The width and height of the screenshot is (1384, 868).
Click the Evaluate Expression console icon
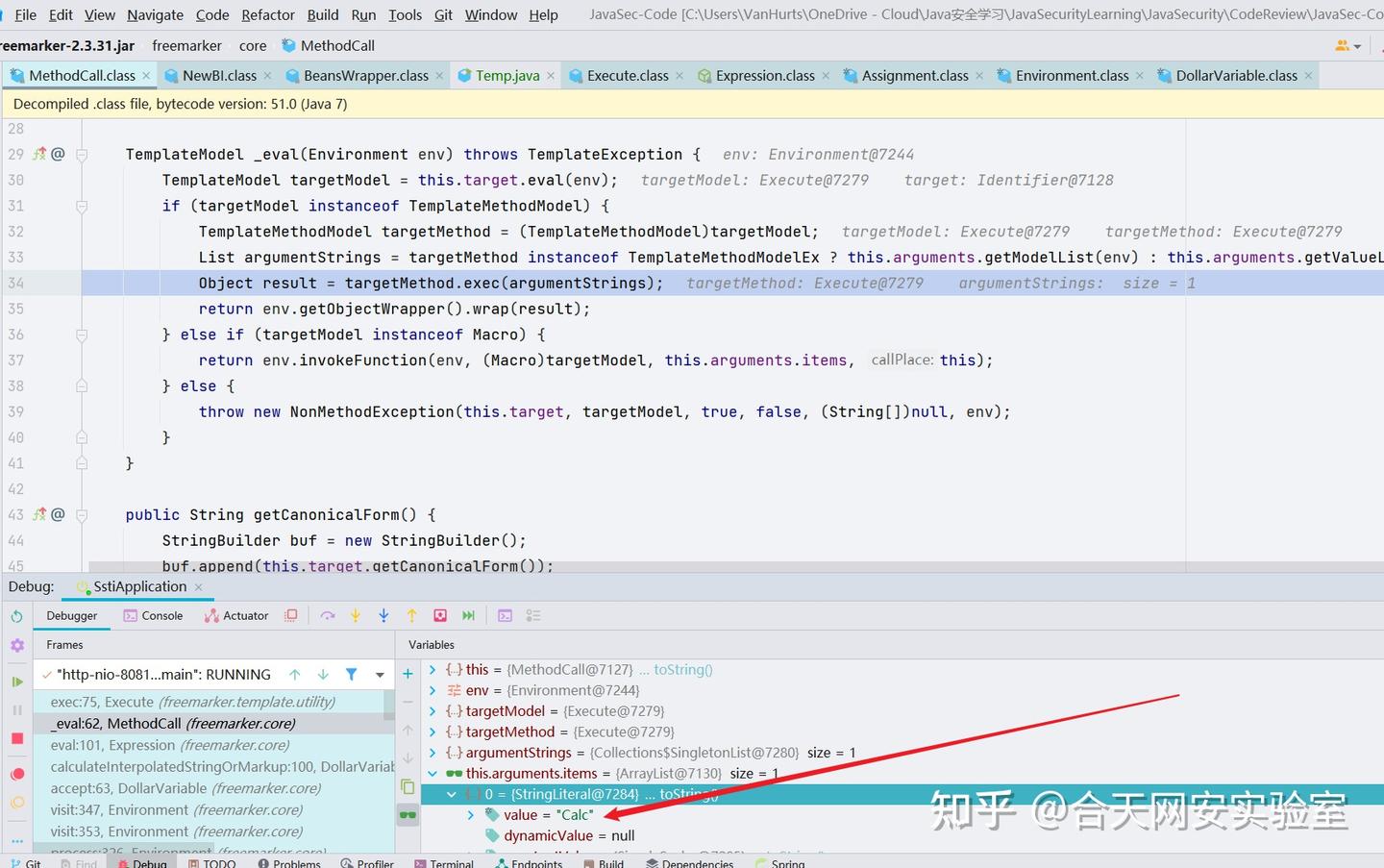coord(506,615)
